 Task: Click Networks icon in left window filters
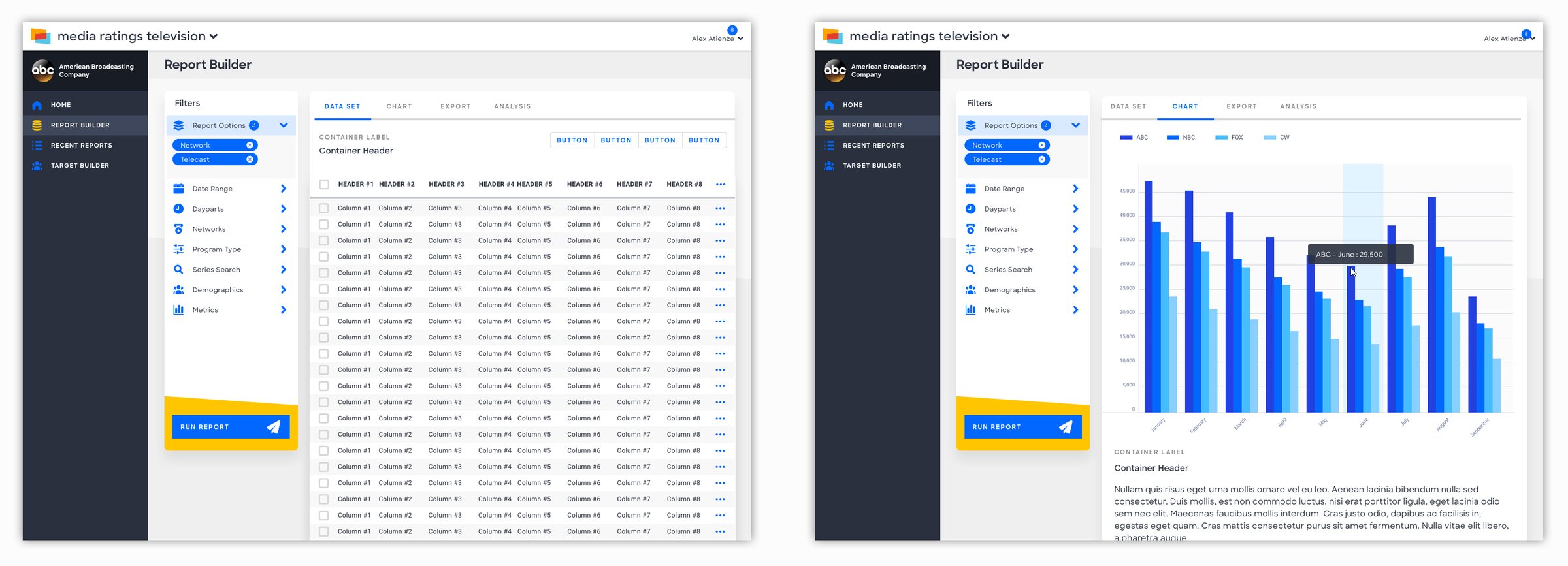pyautogui.click(x=178, y=229)
